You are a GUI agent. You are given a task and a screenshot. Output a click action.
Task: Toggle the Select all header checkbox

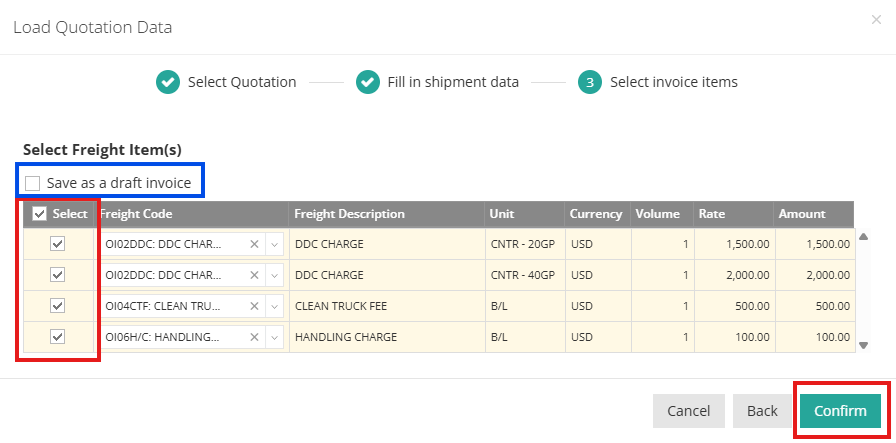pos(40,214)
